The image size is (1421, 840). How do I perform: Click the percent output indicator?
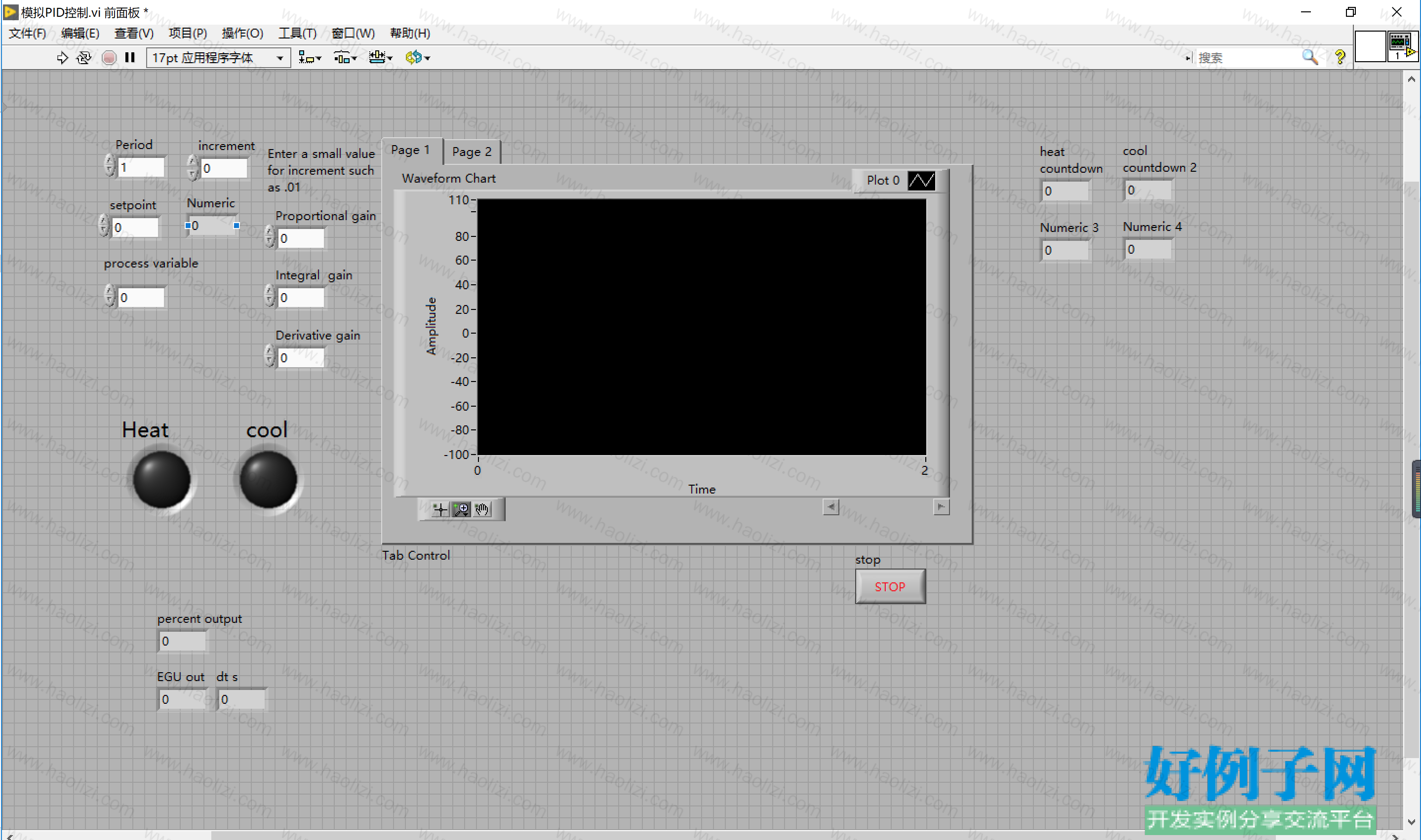point(183,641)
